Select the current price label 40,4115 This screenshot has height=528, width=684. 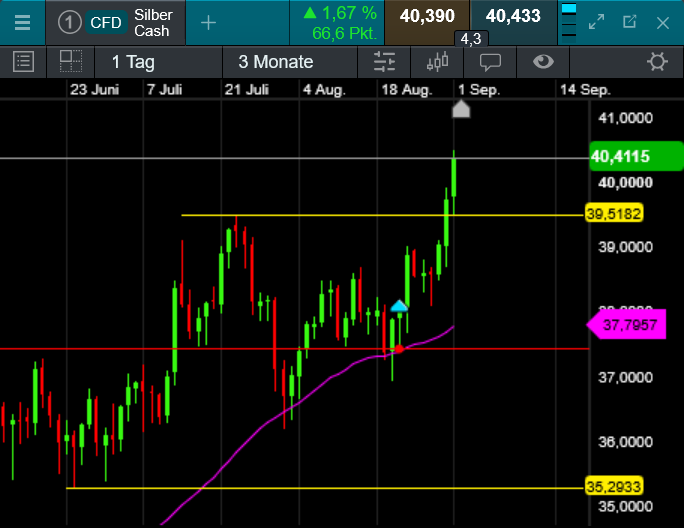[636, 156]
